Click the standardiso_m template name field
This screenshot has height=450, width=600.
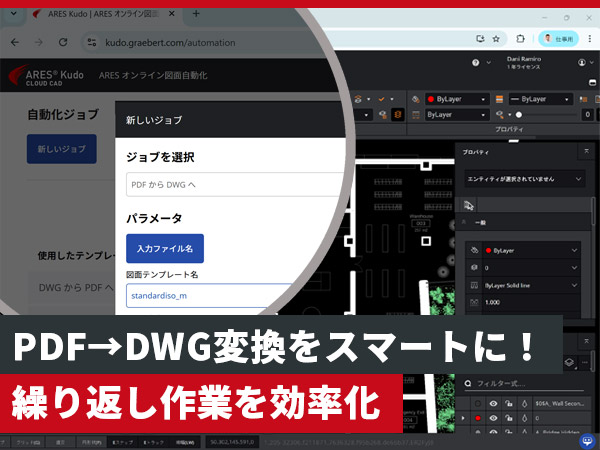pyautogui.click(x=209, y=295)
